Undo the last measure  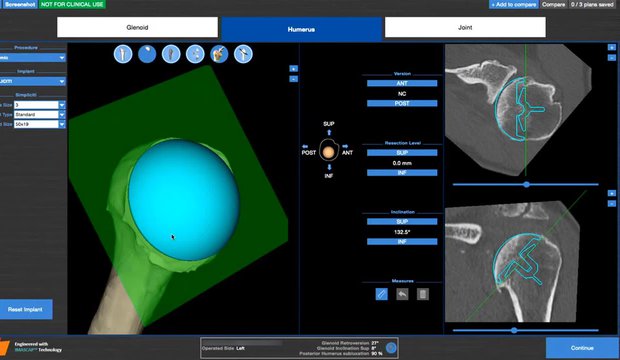point(402,294)
